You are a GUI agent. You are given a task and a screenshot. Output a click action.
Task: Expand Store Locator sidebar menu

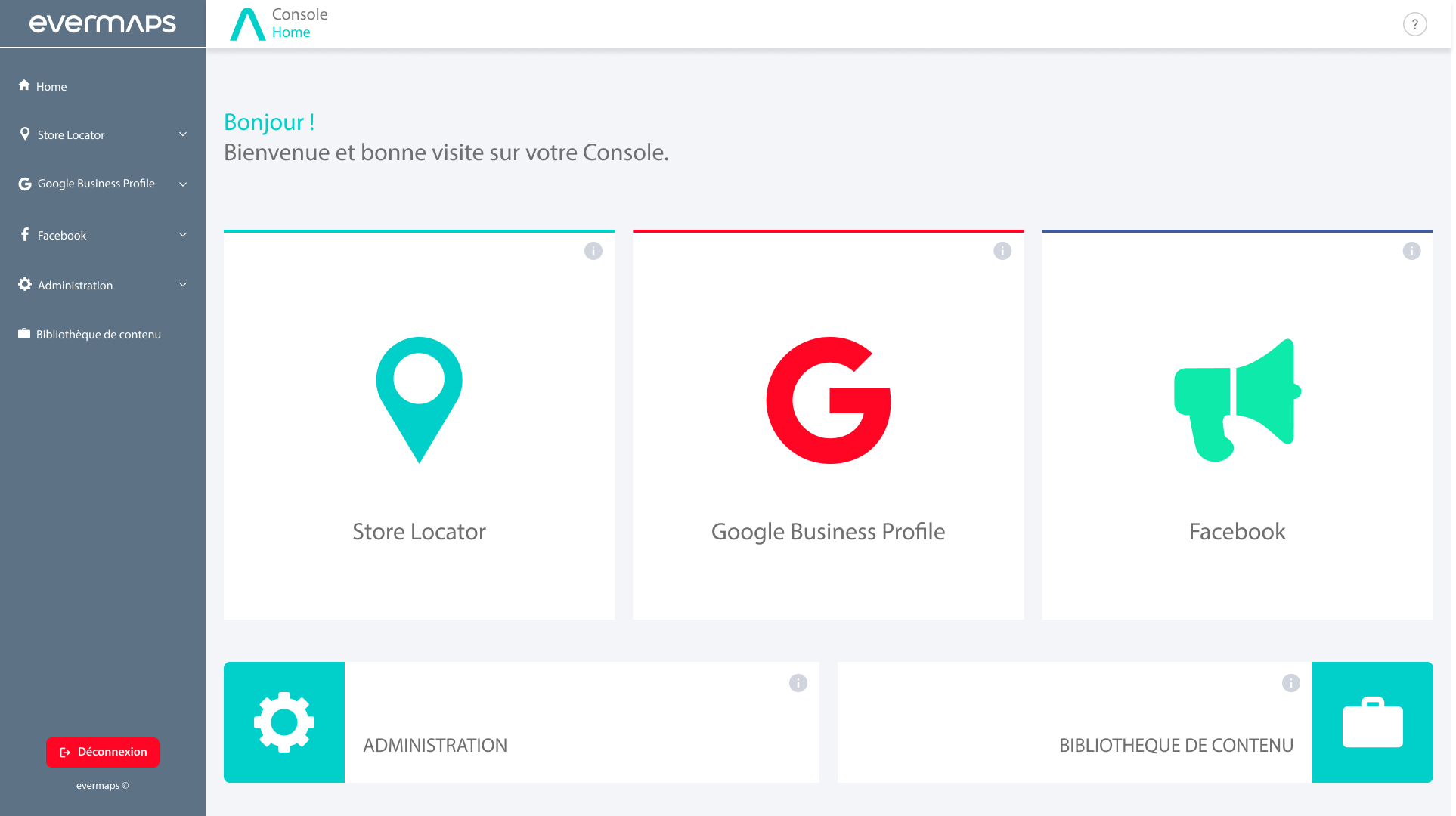[183, 134]
